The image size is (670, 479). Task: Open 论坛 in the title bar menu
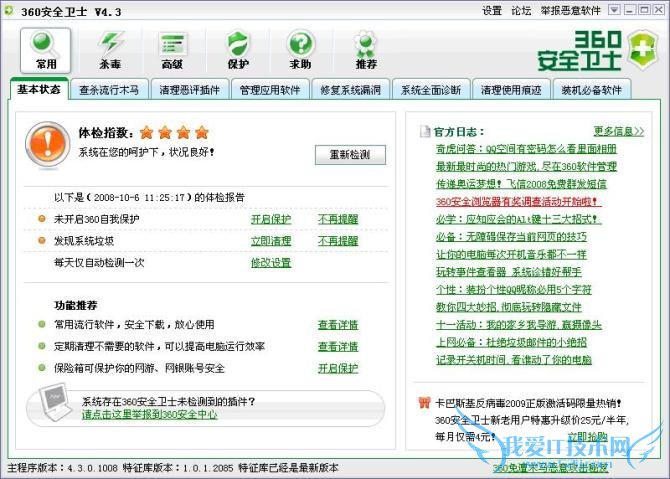point(521,10)
